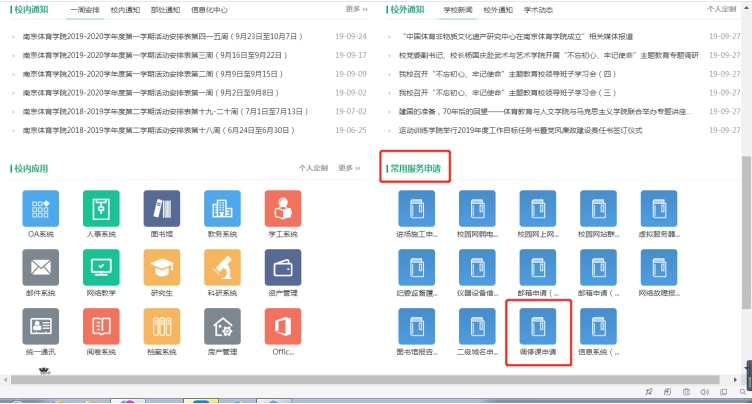Click the horizontal scrollbar right arrow
752x404 pixels.
click(x=735, y=380)
